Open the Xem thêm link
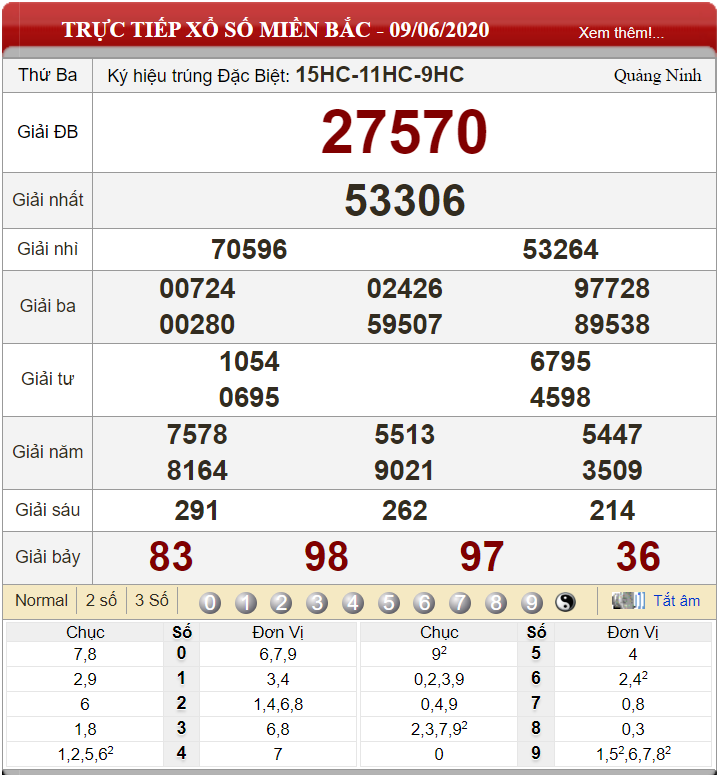The width and height of the screenshot is (723, 775). [621, 33]
